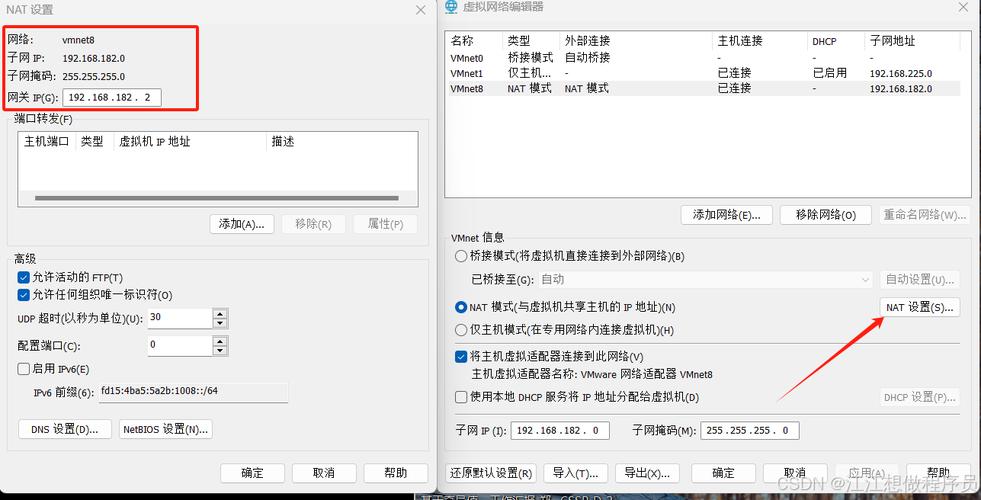
Task: Click the 子网 IP (I) input field
Action: tap(560, 431)
